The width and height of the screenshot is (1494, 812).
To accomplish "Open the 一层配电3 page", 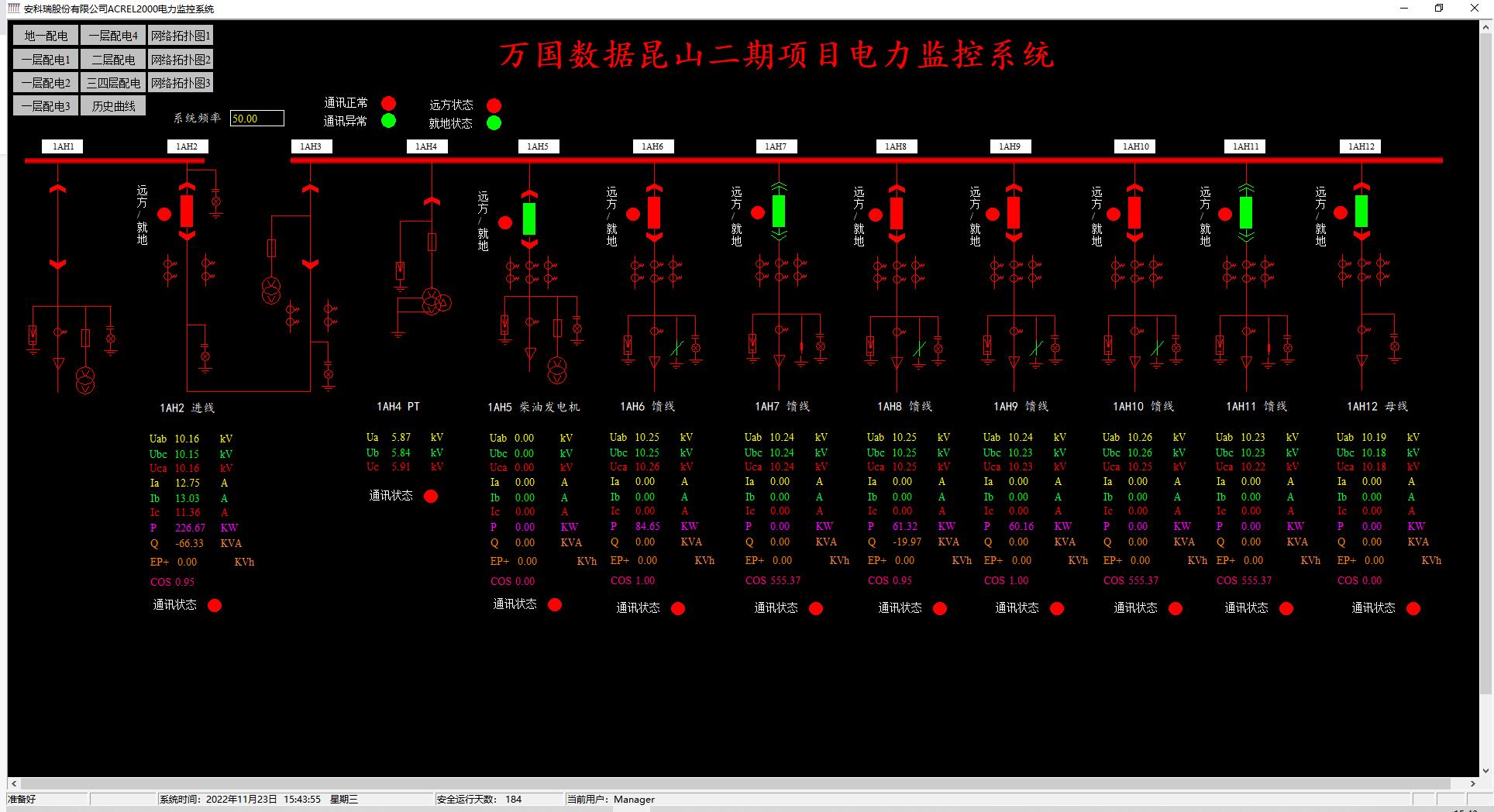I will [x=46, y=106].
